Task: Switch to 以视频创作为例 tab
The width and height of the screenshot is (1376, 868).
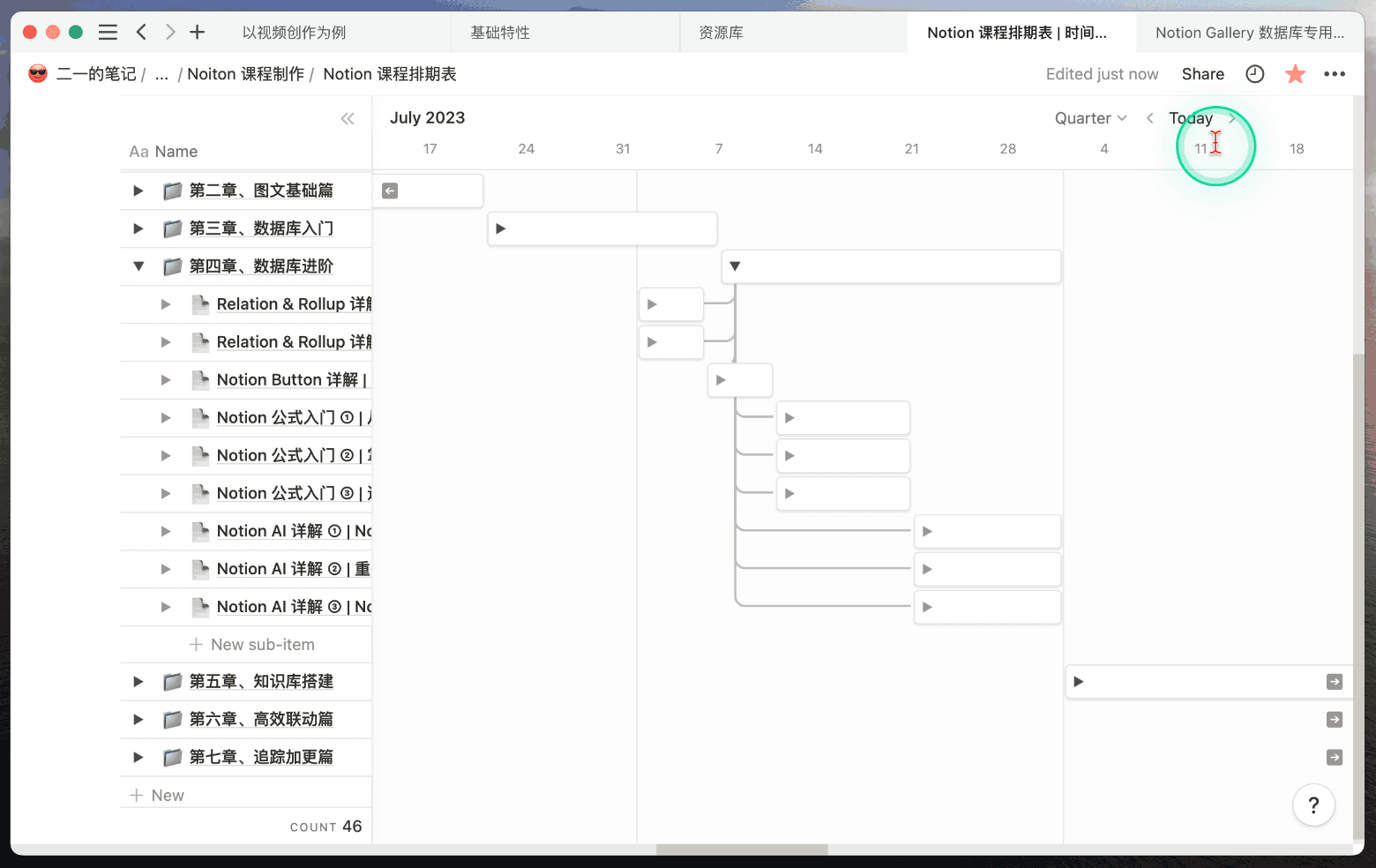Action: (294, 33)
